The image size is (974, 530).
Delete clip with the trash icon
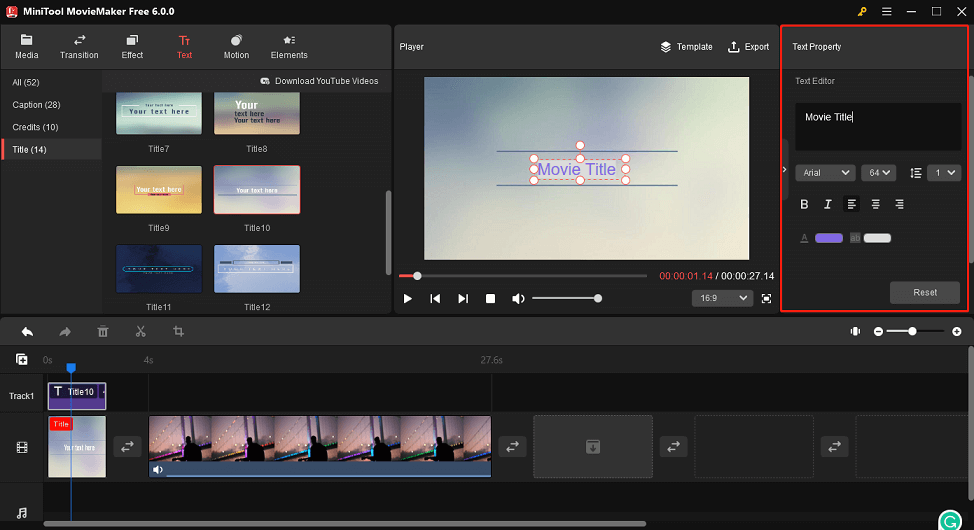pos(102,331)
